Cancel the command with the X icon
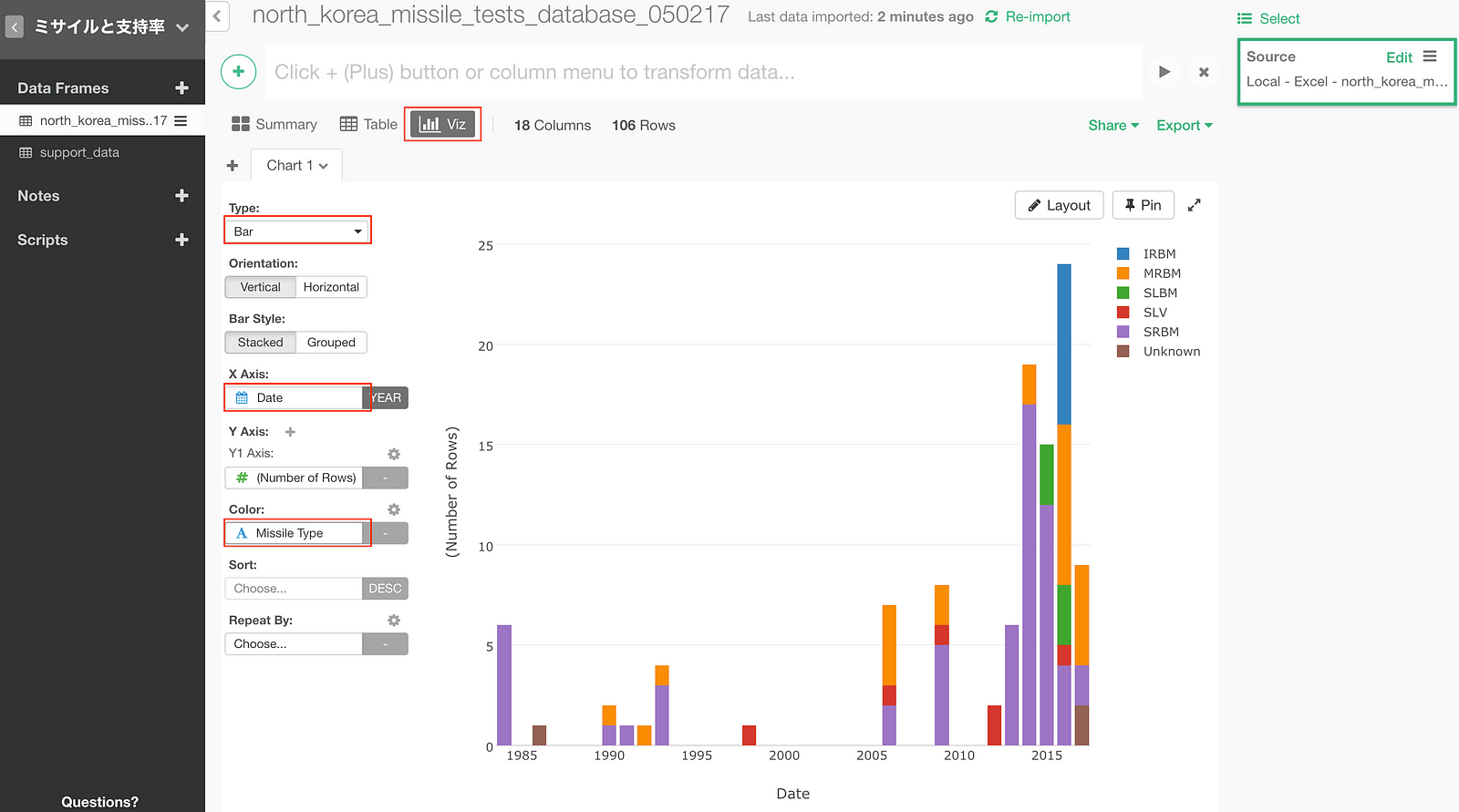Screen dimensions: 1459x812 (1204, 72)
